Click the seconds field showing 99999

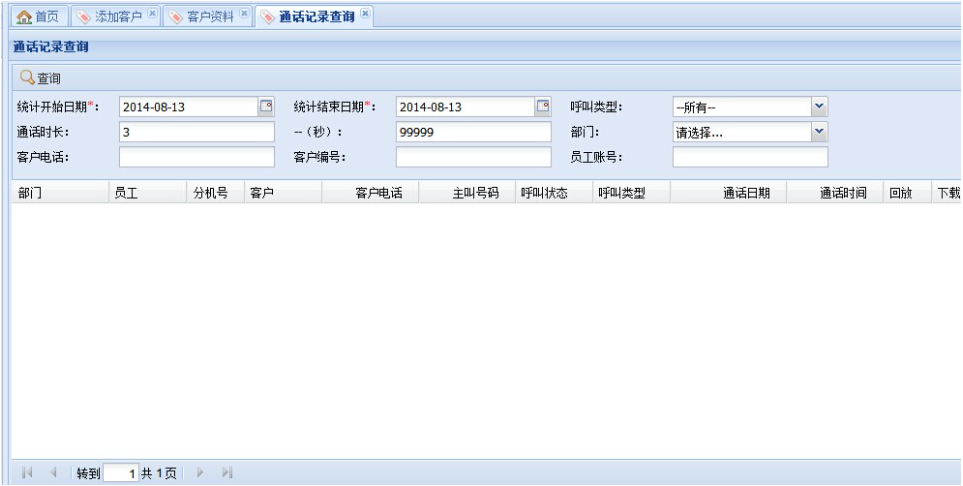click(x=474, y=131)
